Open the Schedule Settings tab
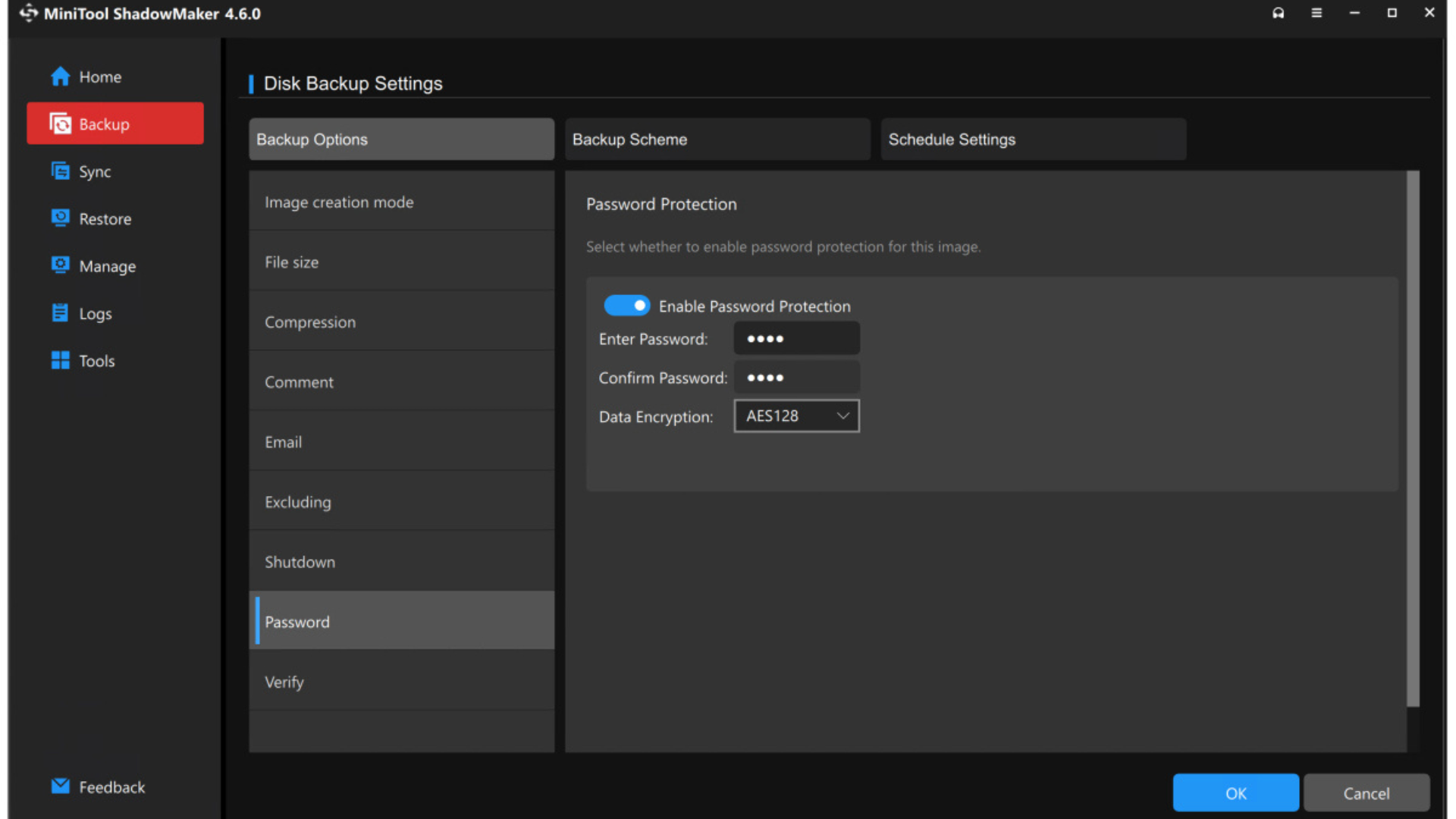Viewport: 1456px width, 819px height. click(1033, 140)
